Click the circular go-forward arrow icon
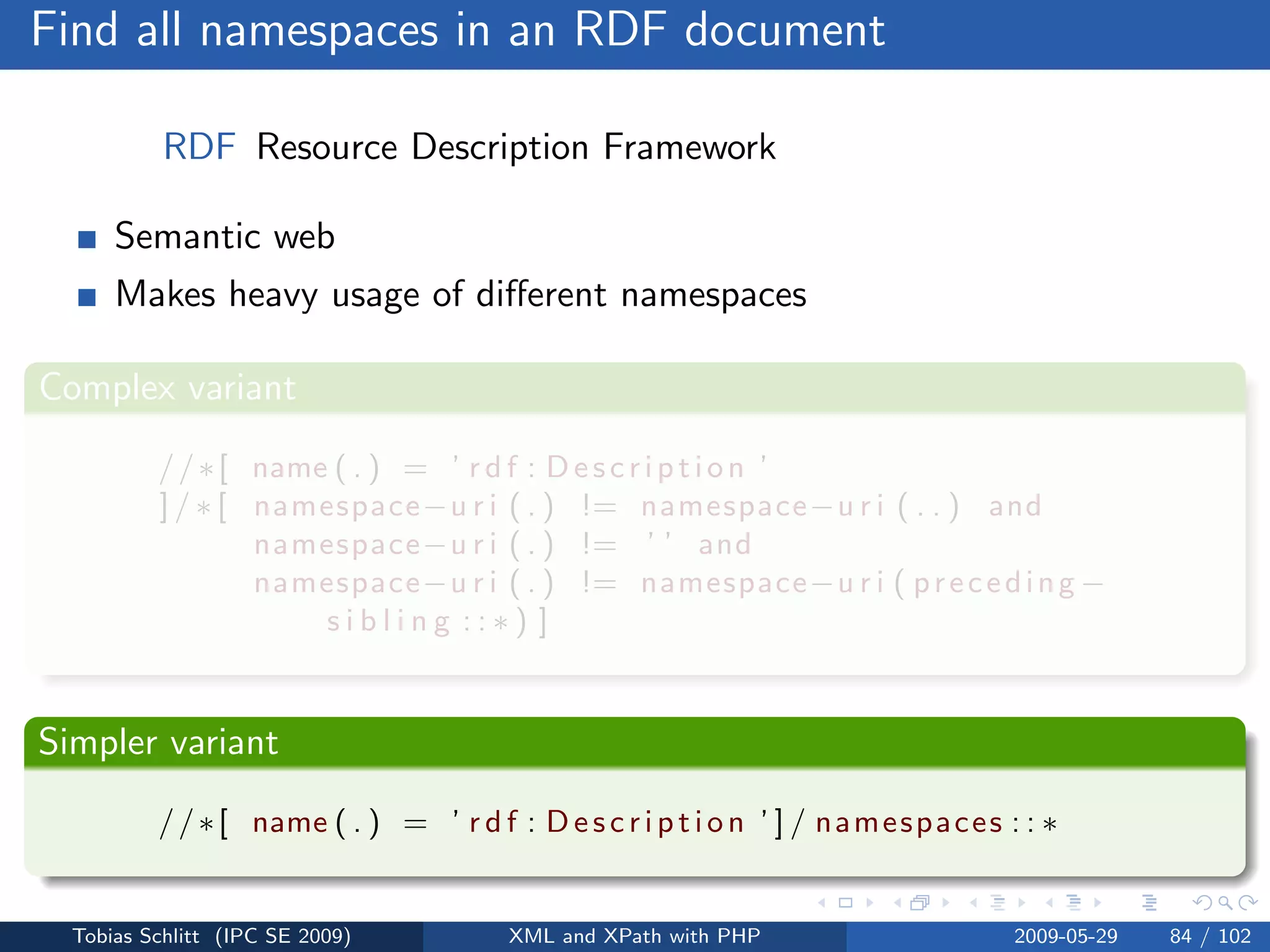 pos(1248,903)
